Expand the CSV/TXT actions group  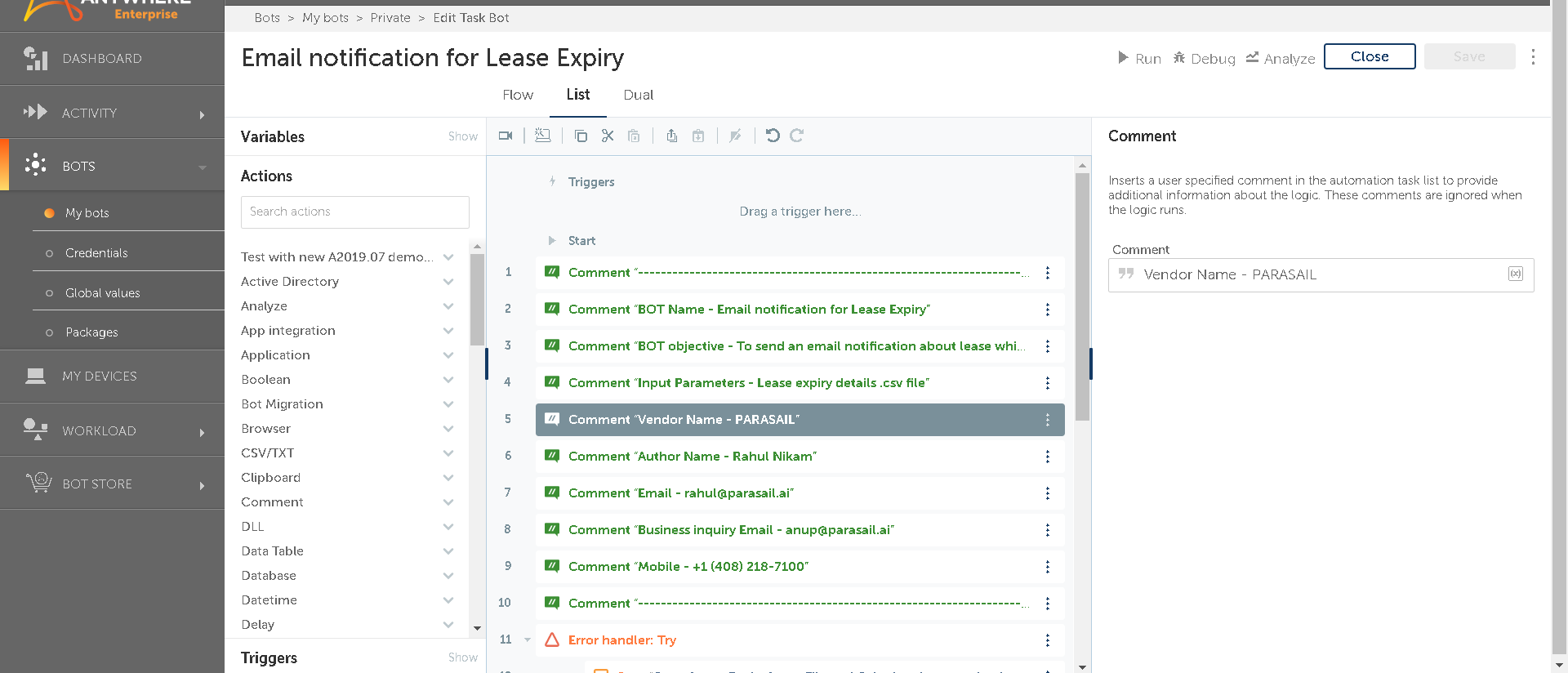click(448, 453)
